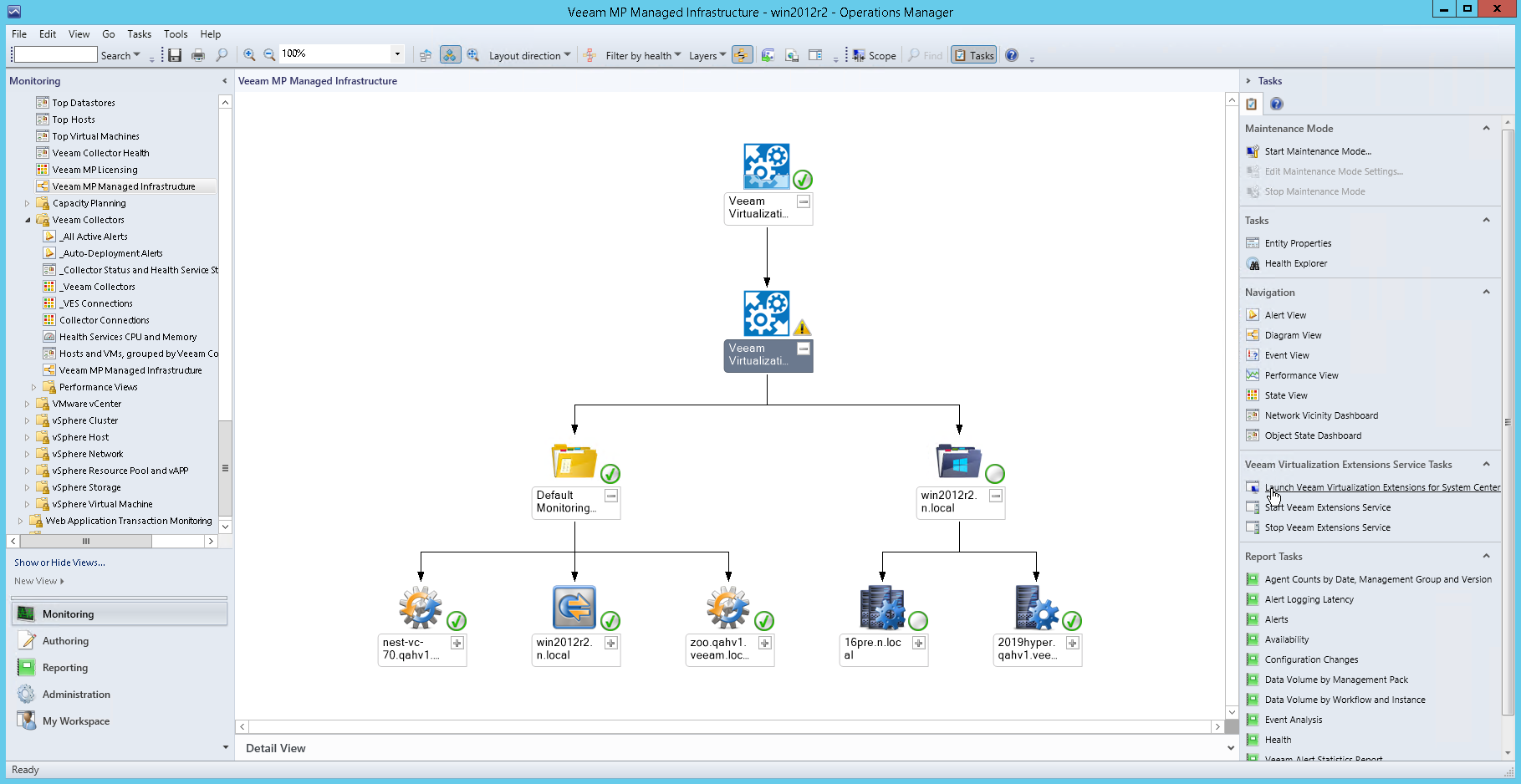The height and width of the screenshot is (784, 1521).
Task: Select Top Datastores in Monitoring tree
Action: [x=84, y=103]
